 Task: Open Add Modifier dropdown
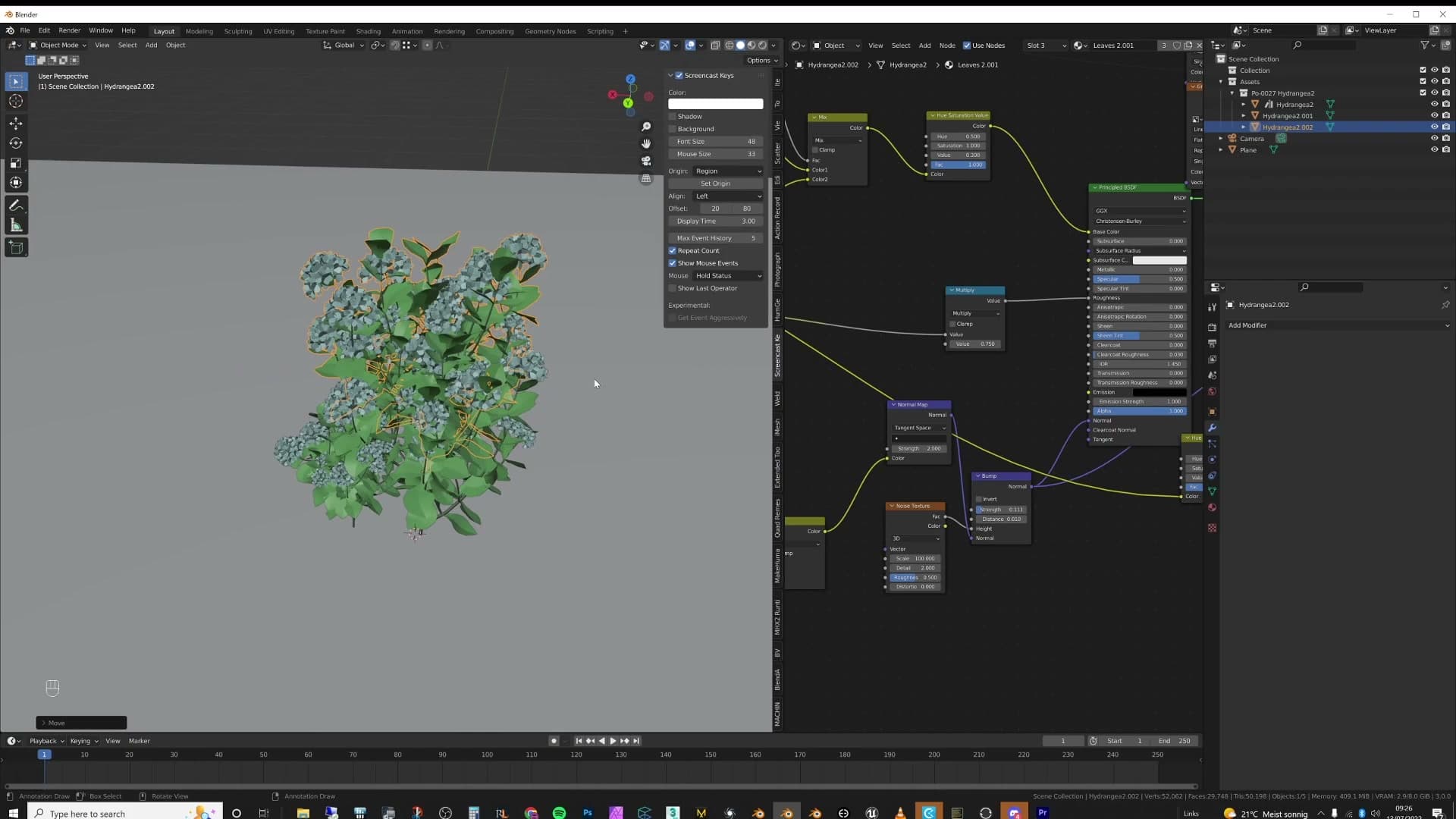1338,325
